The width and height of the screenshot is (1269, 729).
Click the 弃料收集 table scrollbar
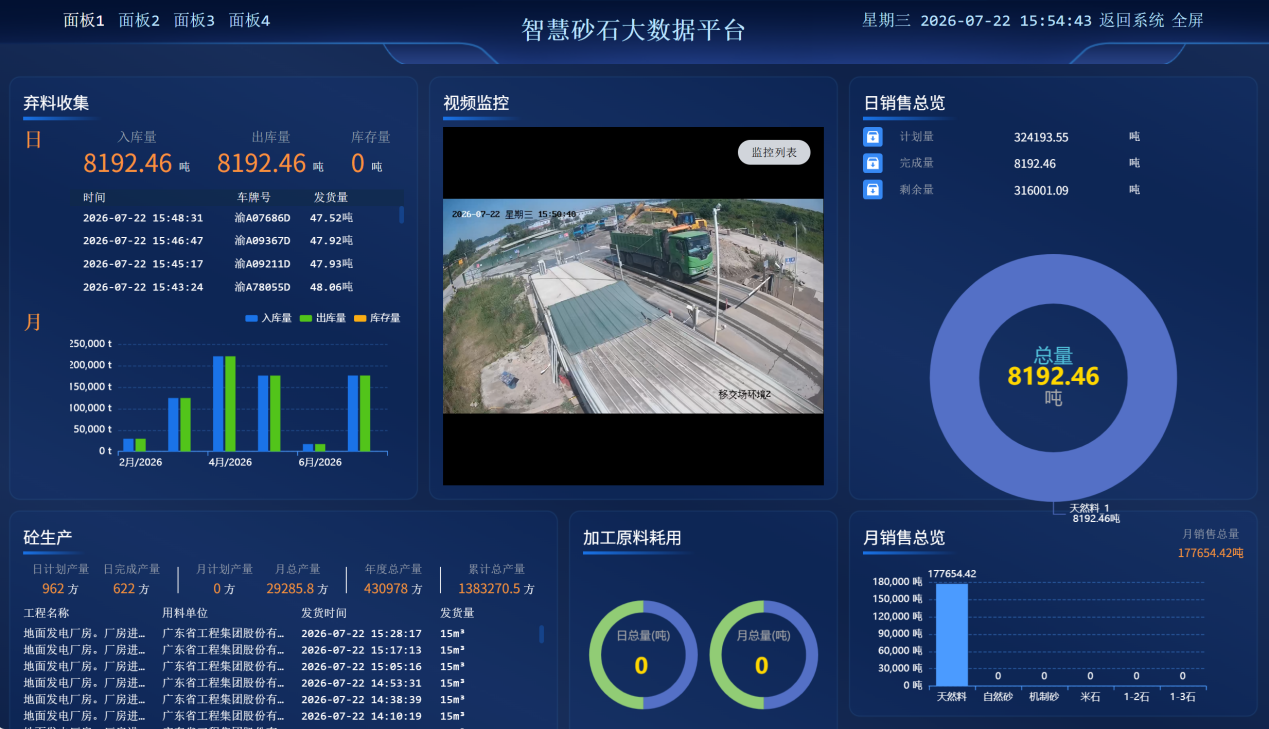[402, 214]
